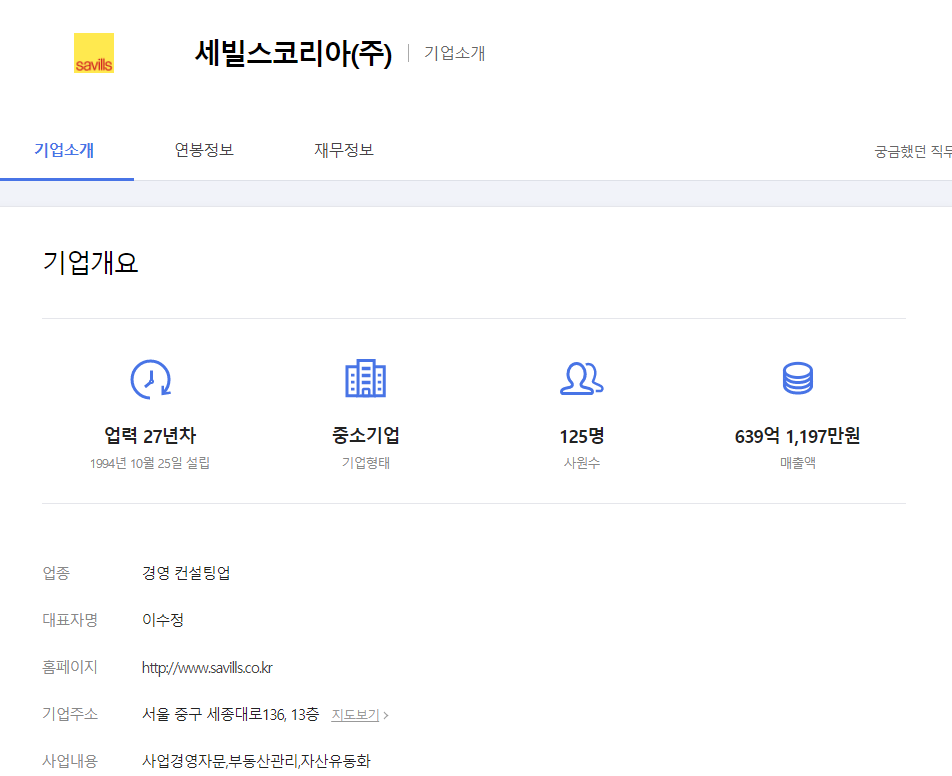This screenshot has height=776, width=952.
Task: Click the Savills company logo
Action: [94, 53]
